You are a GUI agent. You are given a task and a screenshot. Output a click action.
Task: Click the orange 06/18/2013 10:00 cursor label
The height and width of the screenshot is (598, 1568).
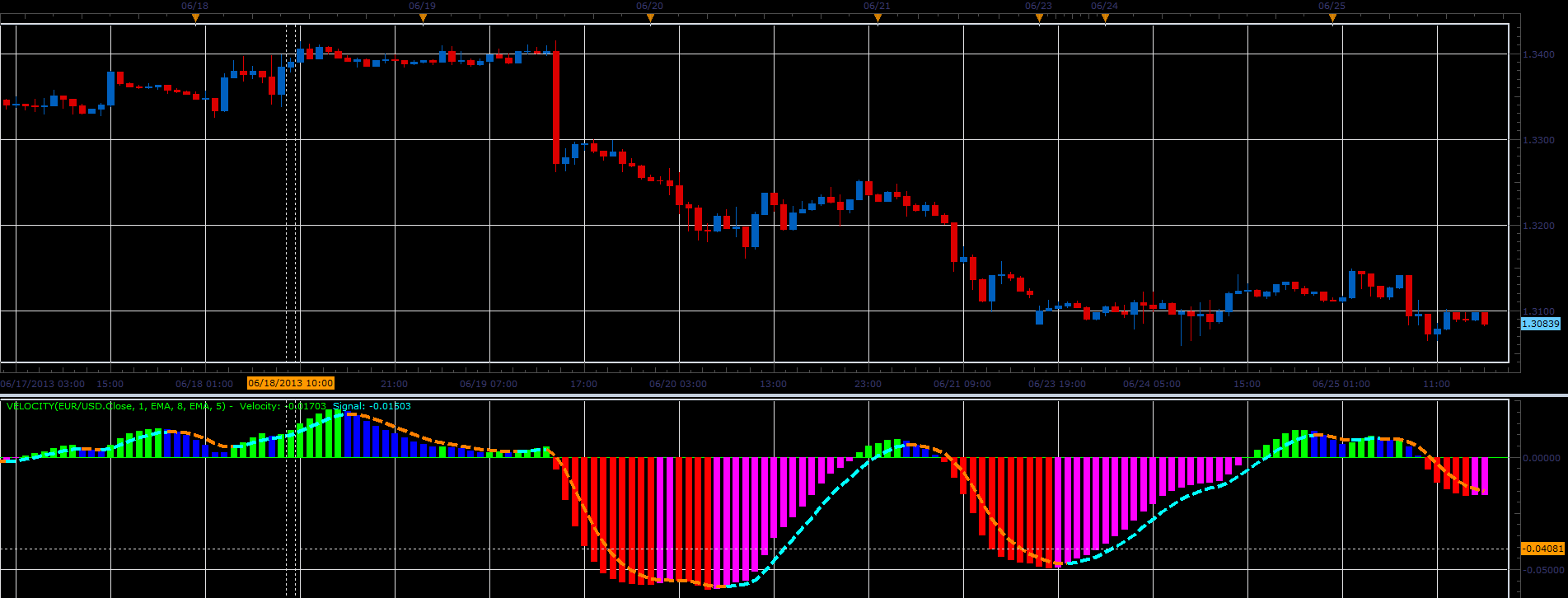click(x=291, y=383)
